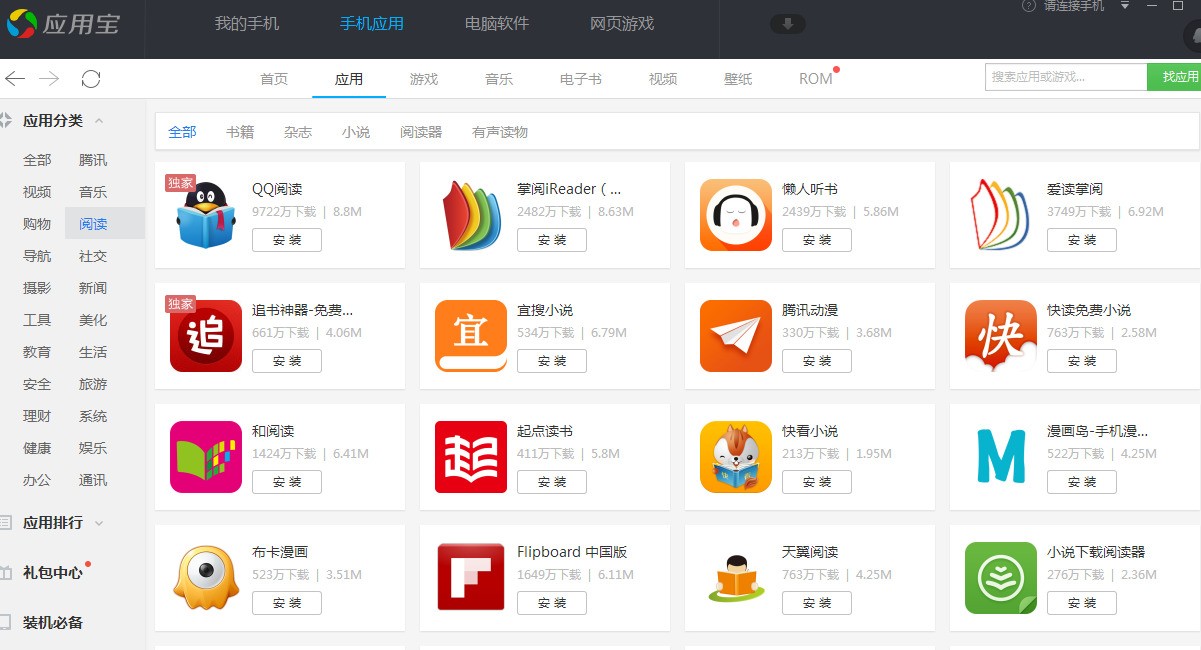Filter by 书籍 category

pos(240,132)
